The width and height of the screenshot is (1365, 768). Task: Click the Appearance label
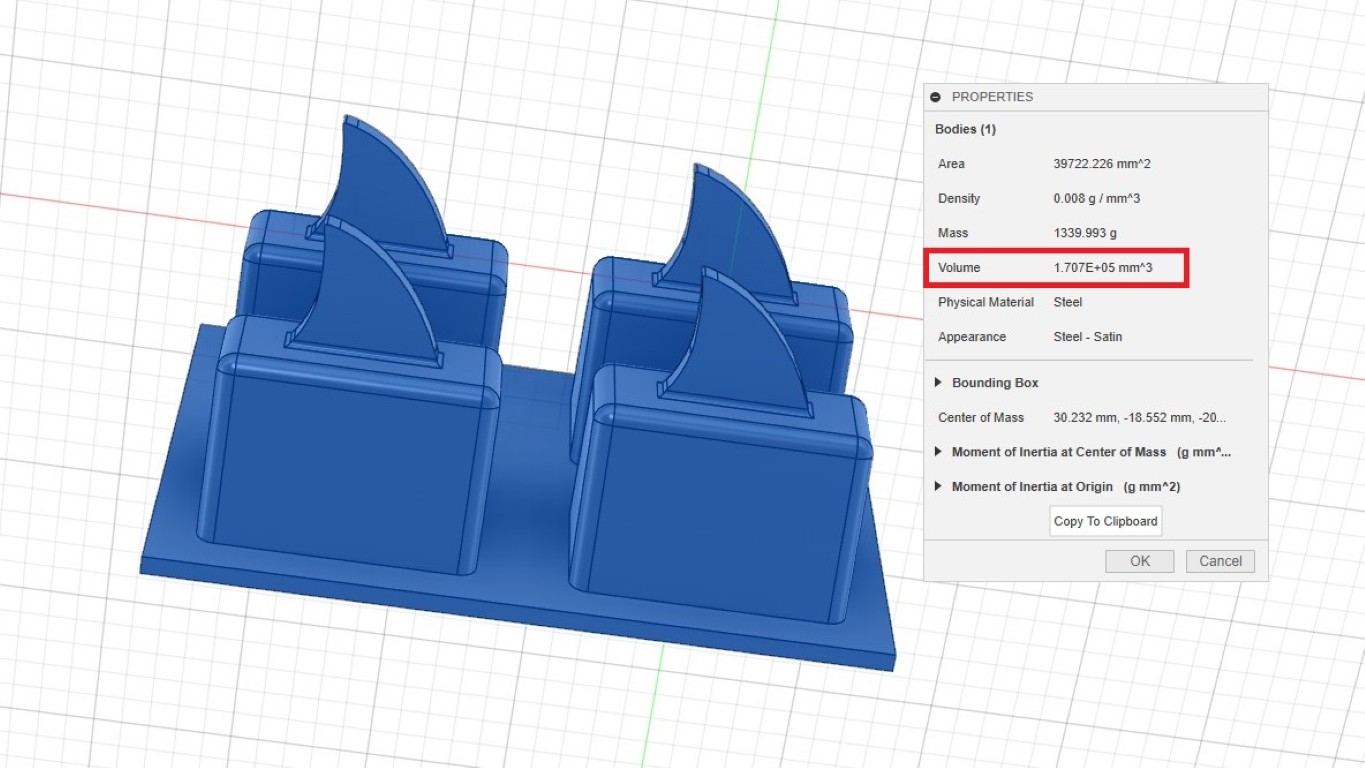pyautogui.click(x=972, y=337)
